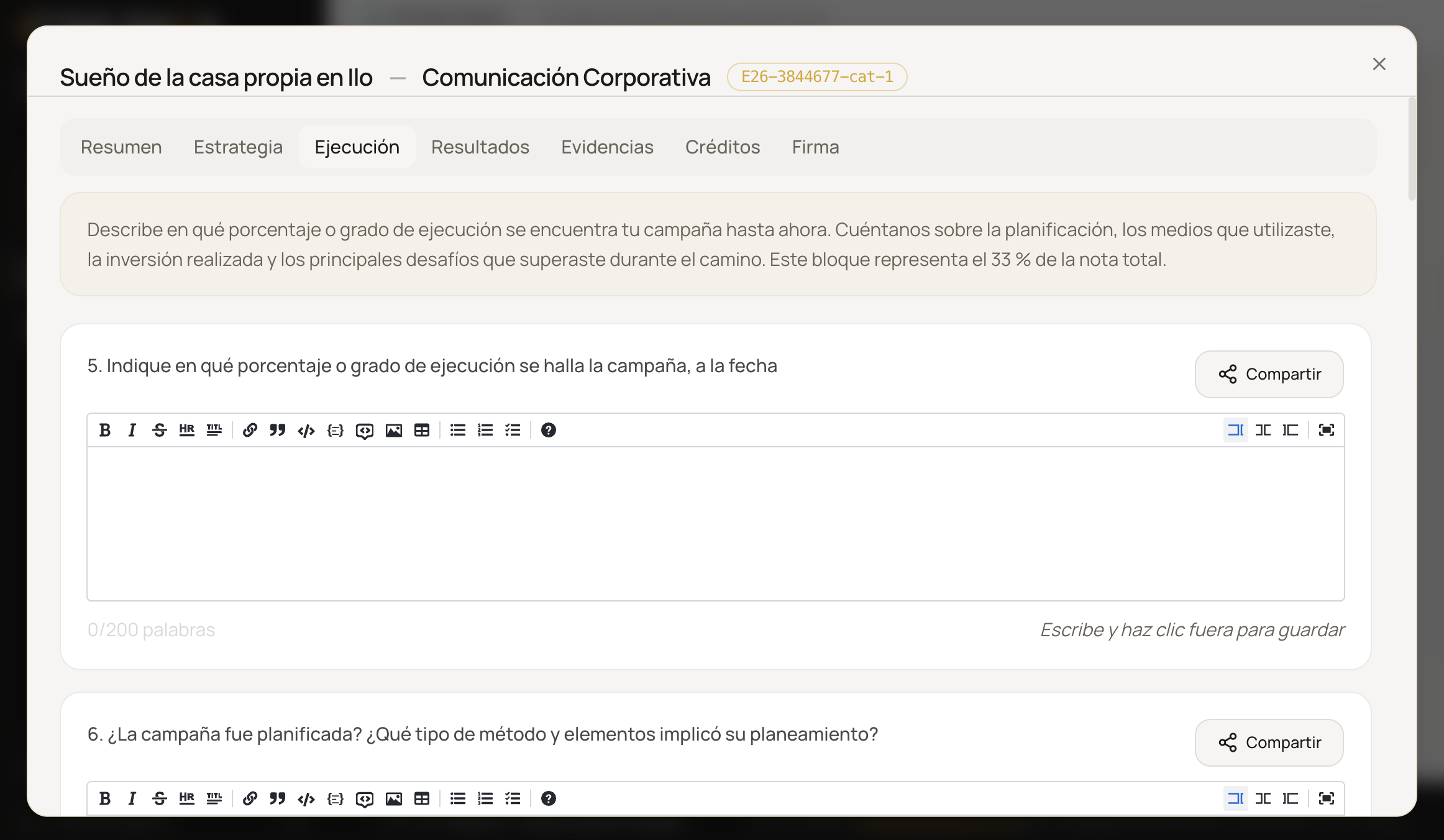Switch to the Estrategia tab

[x=238, y=147]
